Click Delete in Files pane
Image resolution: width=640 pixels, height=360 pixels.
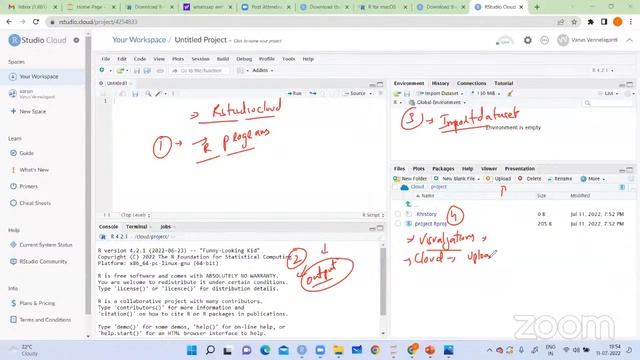point(529,179)
